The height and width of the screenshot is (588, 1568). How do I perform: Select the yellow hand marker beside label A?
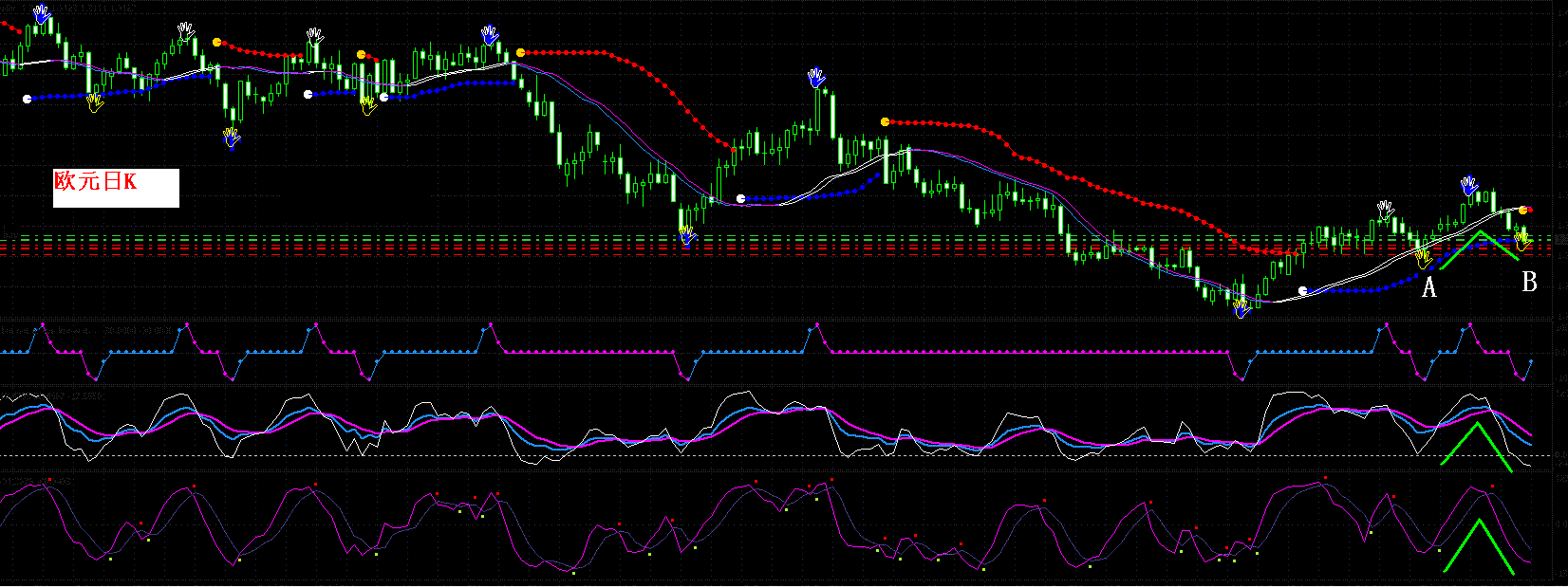tap(1423, 257)
